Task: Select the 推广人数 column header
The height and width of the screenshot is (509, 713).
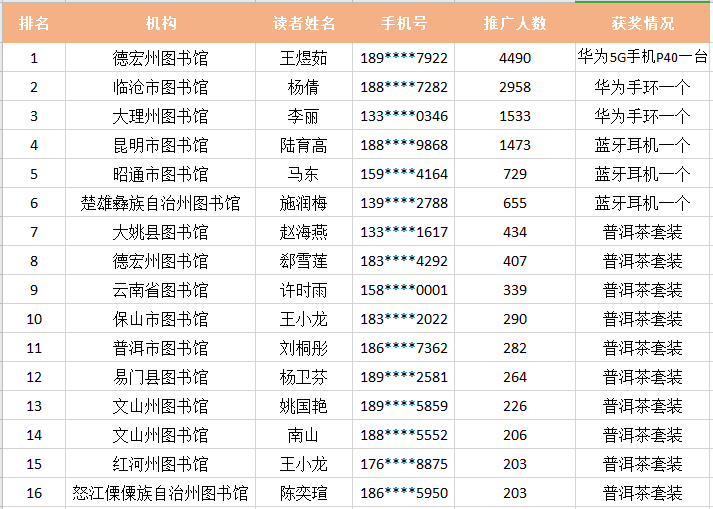Action: click(x=515, y=23)
